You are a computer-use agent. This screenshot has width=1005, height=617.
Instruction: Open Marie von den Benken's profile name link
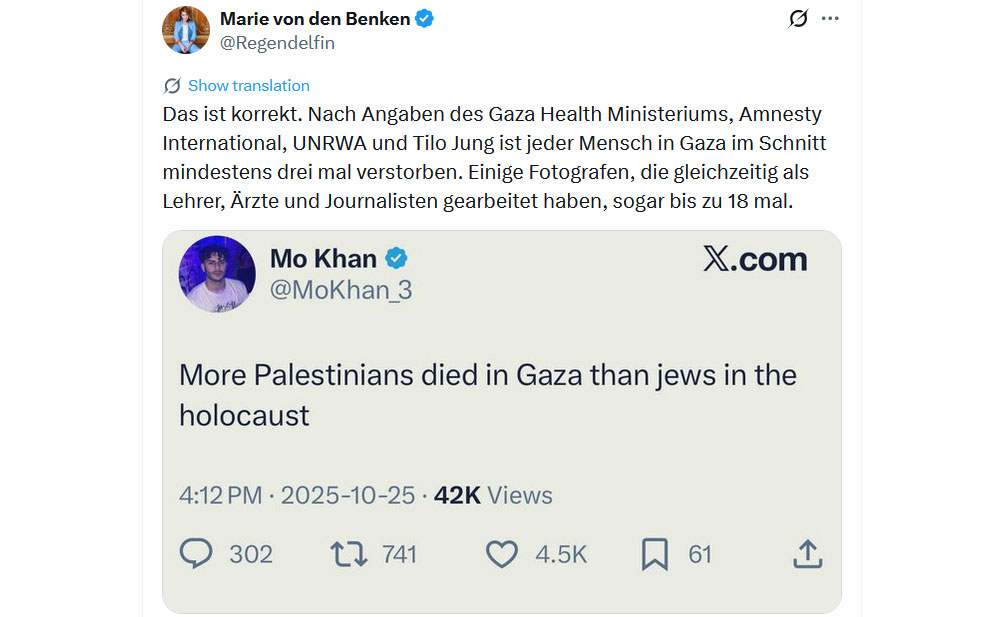point(314,19)
